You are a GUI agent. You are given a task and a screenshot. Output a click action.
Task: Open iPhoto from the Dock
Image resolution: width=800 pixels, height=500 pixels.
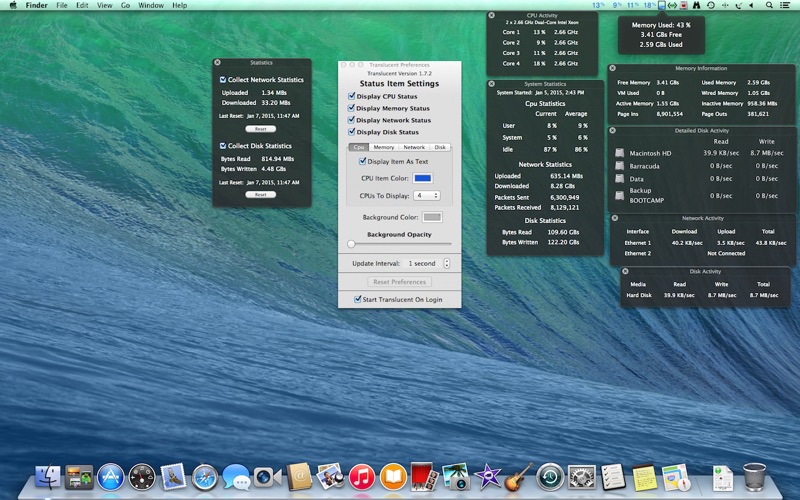(456, 477)
